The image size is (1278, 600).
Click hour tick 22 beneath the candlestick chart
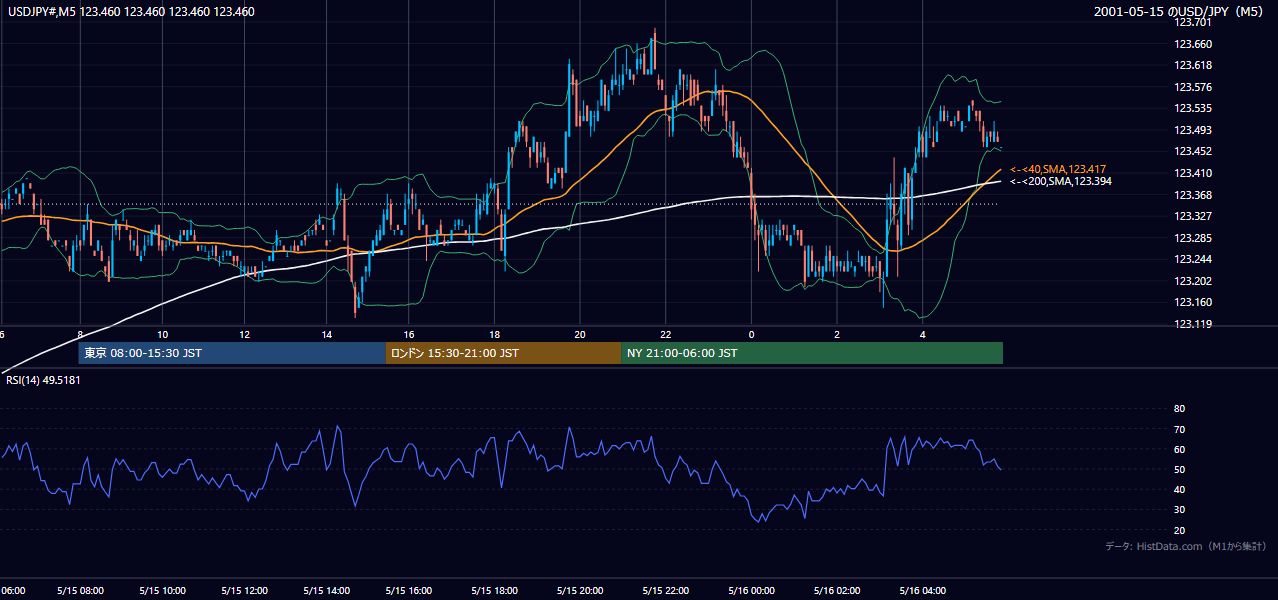click(x=665, y=334)
